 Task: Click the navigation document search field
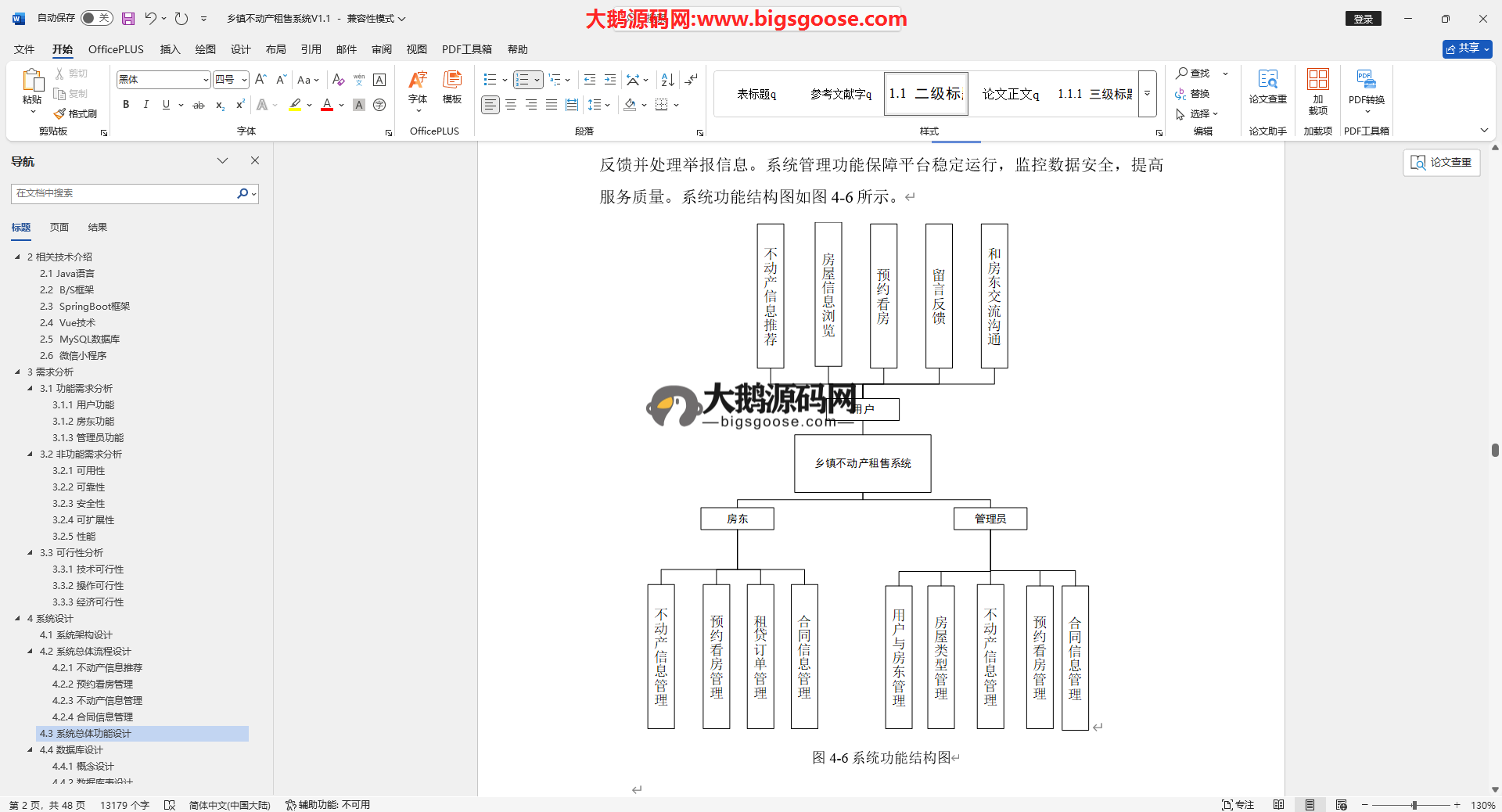(x=125, y=193)
